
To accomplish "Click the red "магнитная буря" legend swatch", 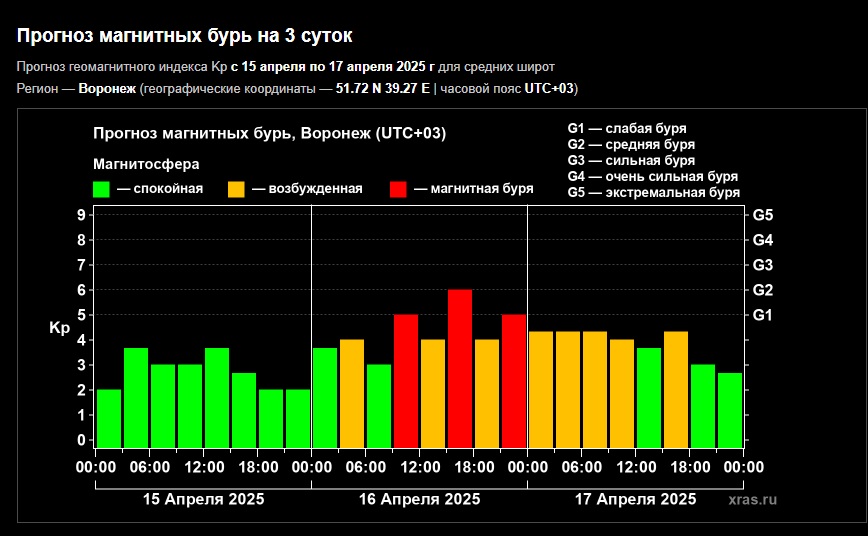I will click(x=399, y=189).
